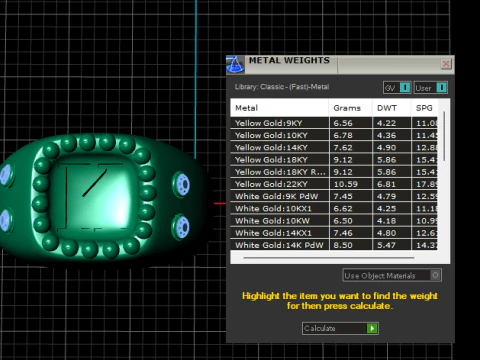Click grams value 10.59
This screenshot has height=360, width=480.
pos(346,184)
